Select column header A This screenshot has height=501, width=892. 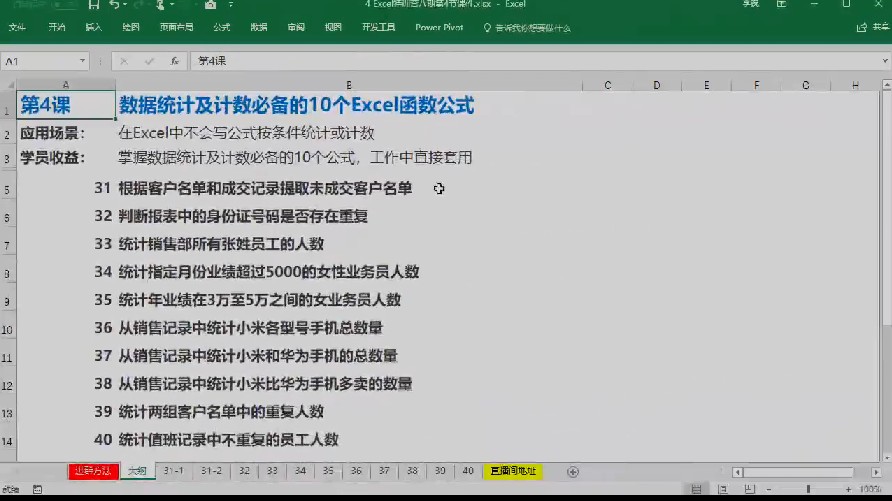pos(66,85)
